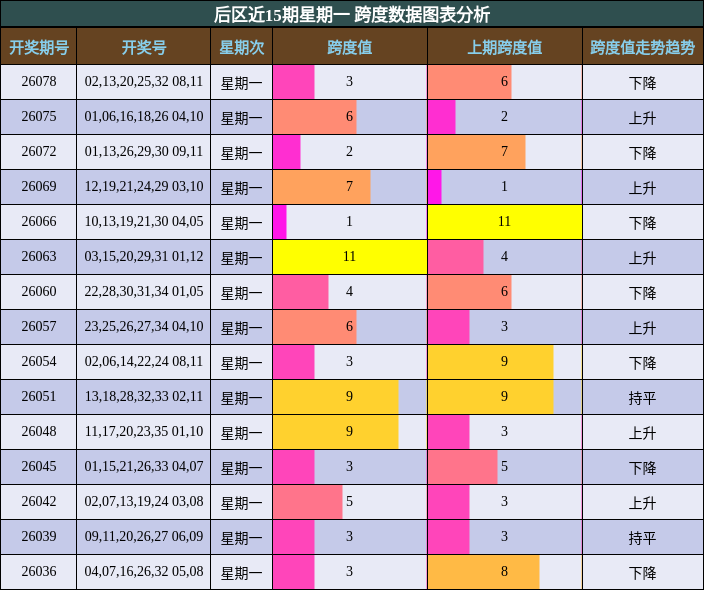Screen dimensions: 704x590
Task: Click draw numbers 02,06,14,22,24 08,11
Action: (144, 361)
